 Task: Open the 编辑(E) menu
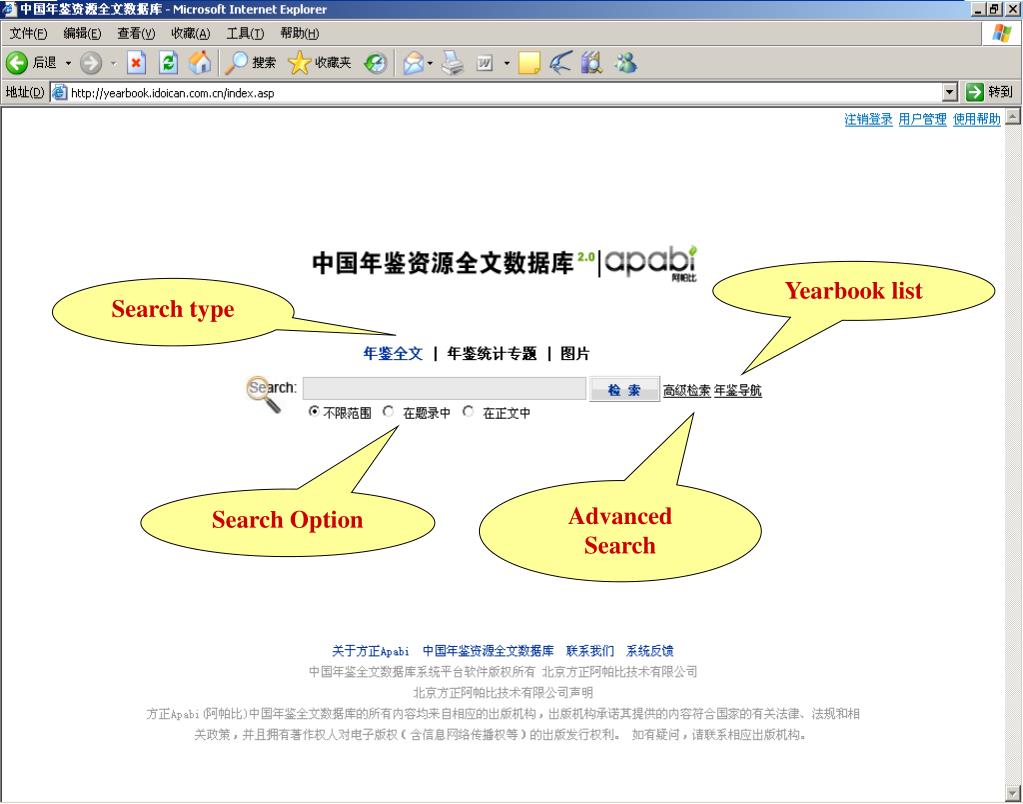[82, 33]
